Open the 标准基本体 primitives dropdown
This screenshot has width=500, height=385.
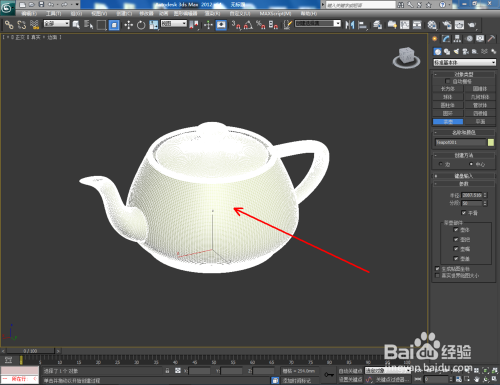pyautogui.click(x=465, y=62)
